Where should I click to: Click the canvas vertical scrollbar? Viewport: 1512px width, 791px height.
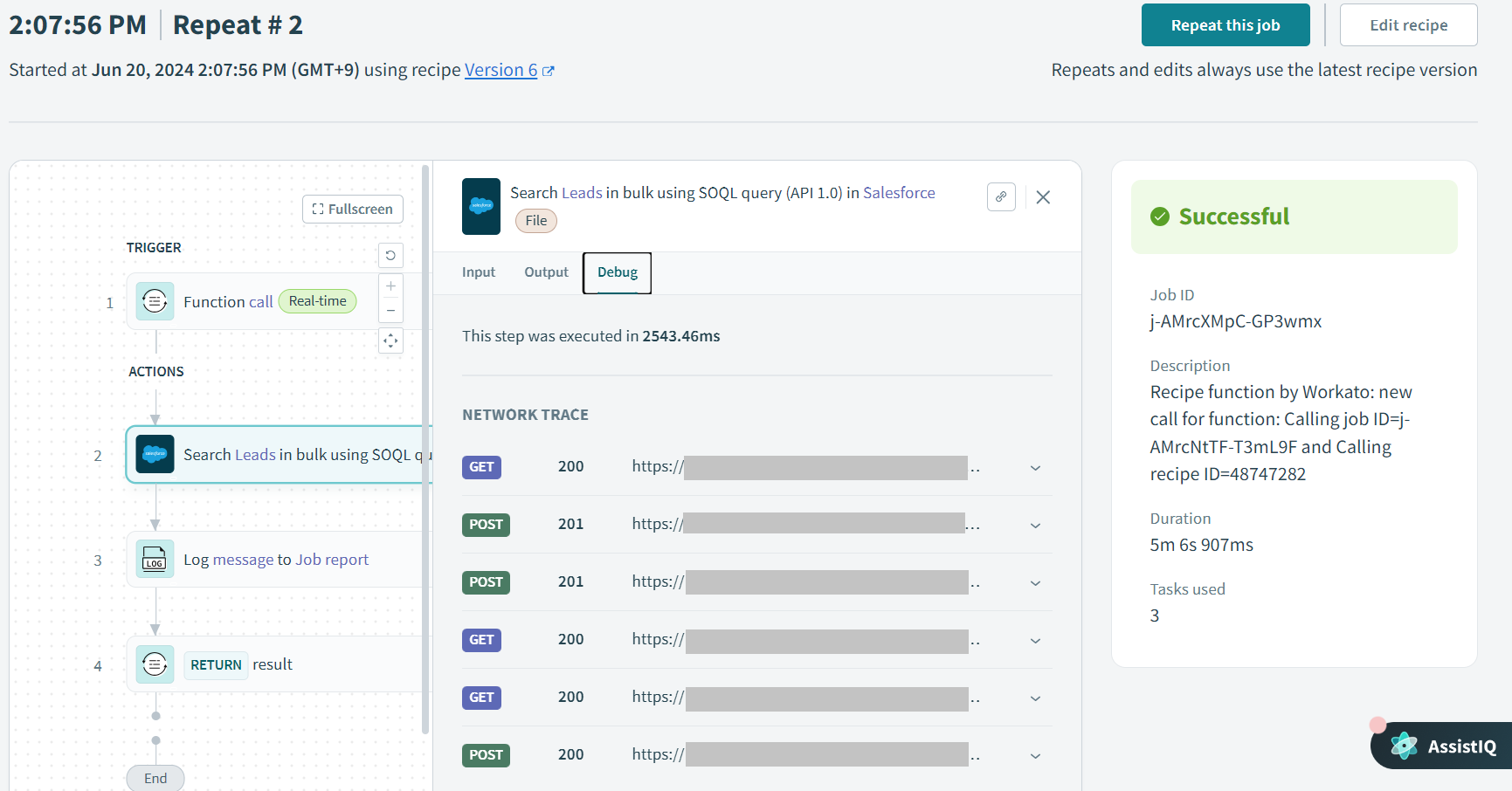[x=425, y=450]
